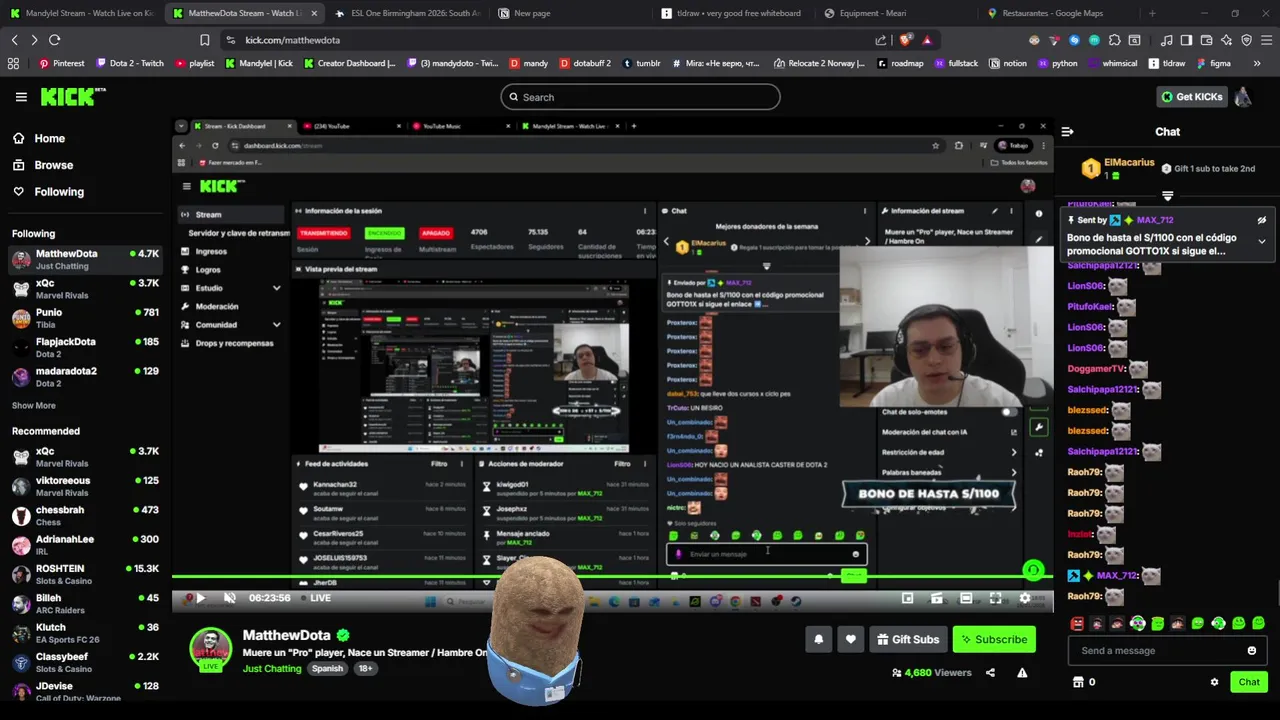Screen dimensions: 1280x720
Task: Open Brave Leo AI sparkle icon
Action: (x=1226, y=40)
